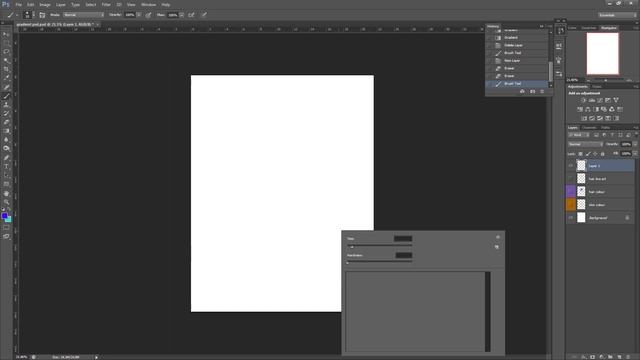Select the Hand tool

click(x=6, y=193)
